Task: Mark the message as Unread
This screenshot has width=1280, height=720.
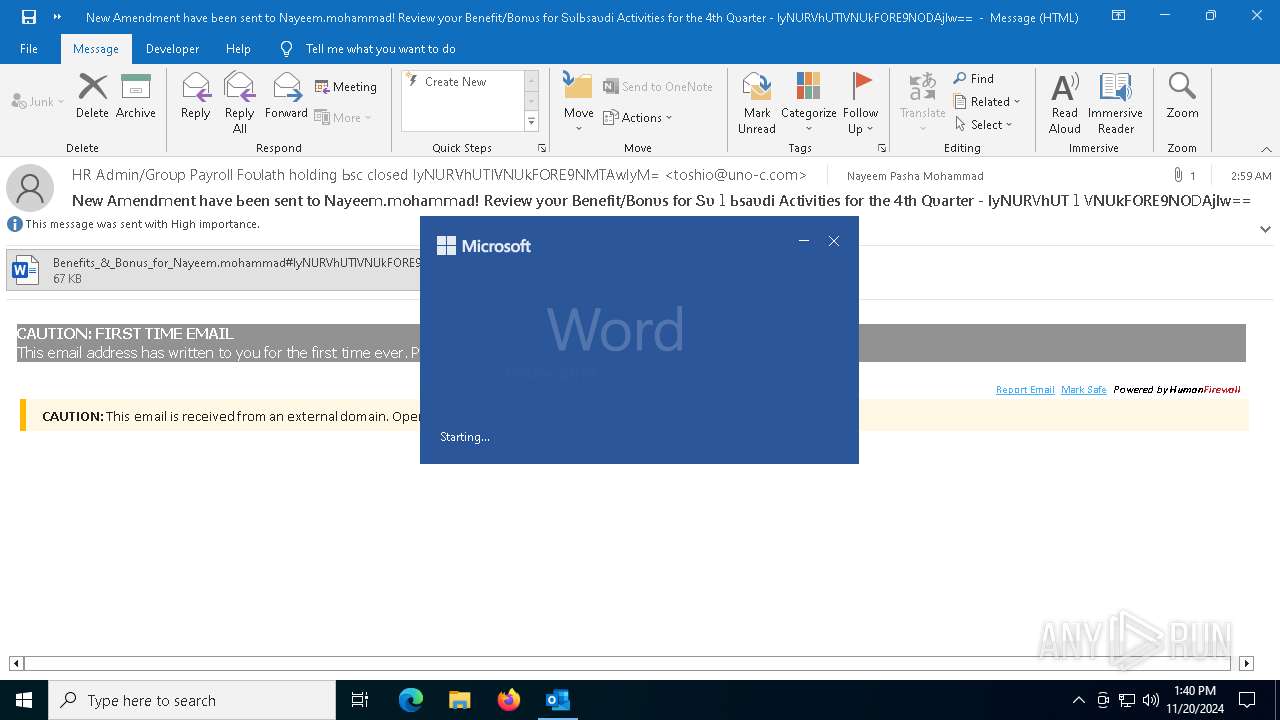Action: [x=757, y=103]
